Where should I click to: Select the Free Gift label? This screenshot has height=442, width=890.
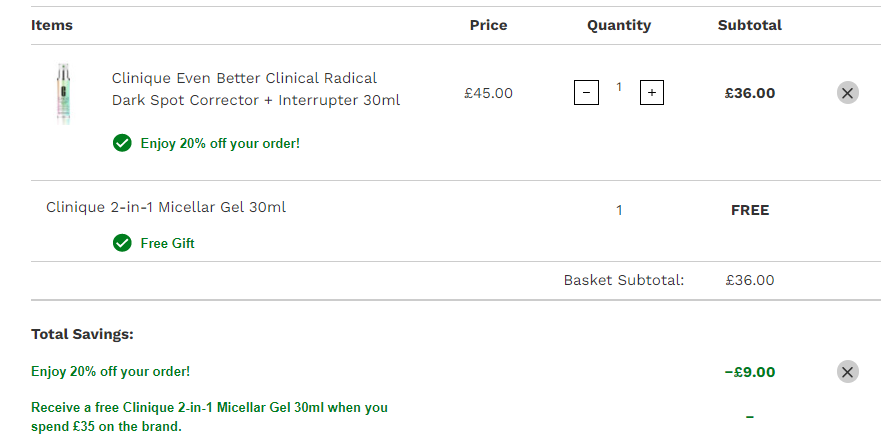pyautogui.click(x=167, y=243)
